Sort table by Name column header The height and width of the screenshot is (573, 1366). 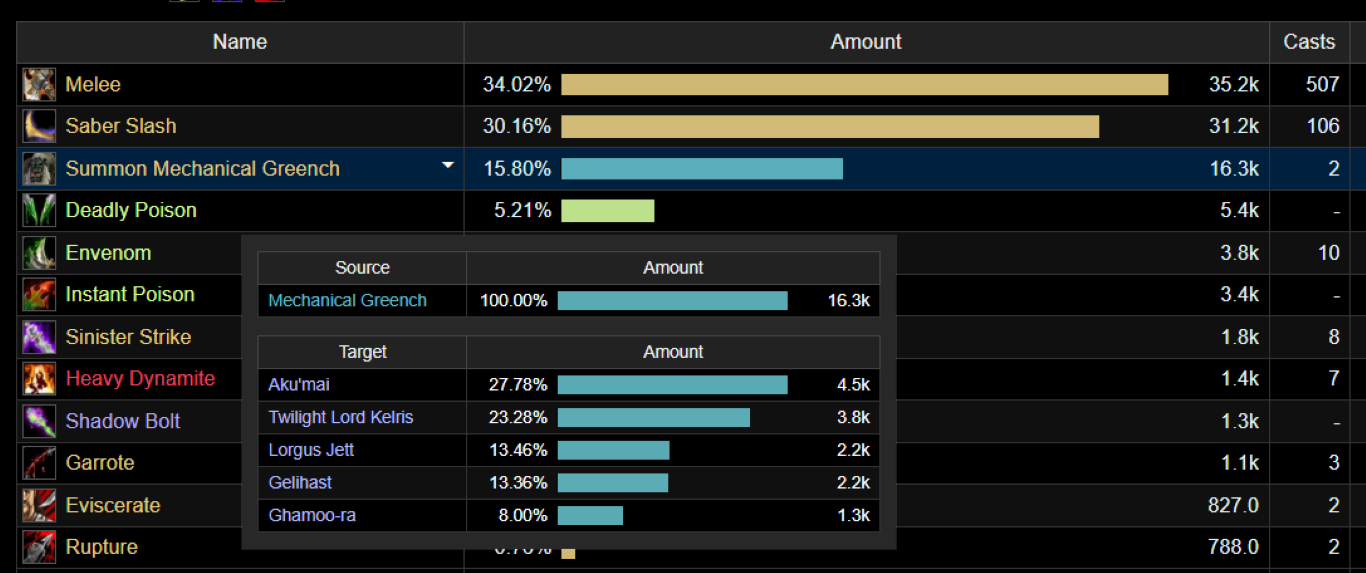240,42
